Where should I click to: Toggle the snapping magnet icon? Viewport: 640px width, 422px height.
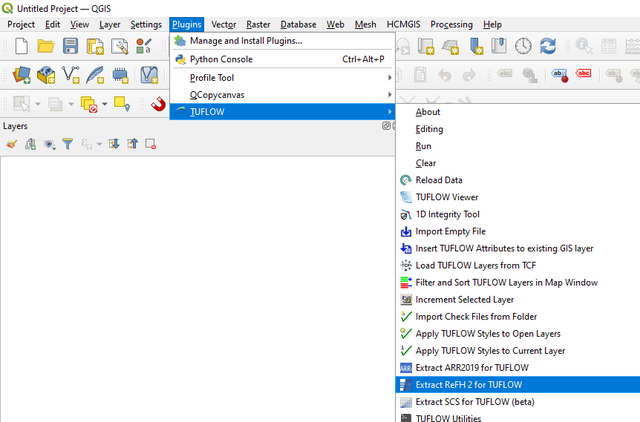pyautogui.click(x=157, y=103)
